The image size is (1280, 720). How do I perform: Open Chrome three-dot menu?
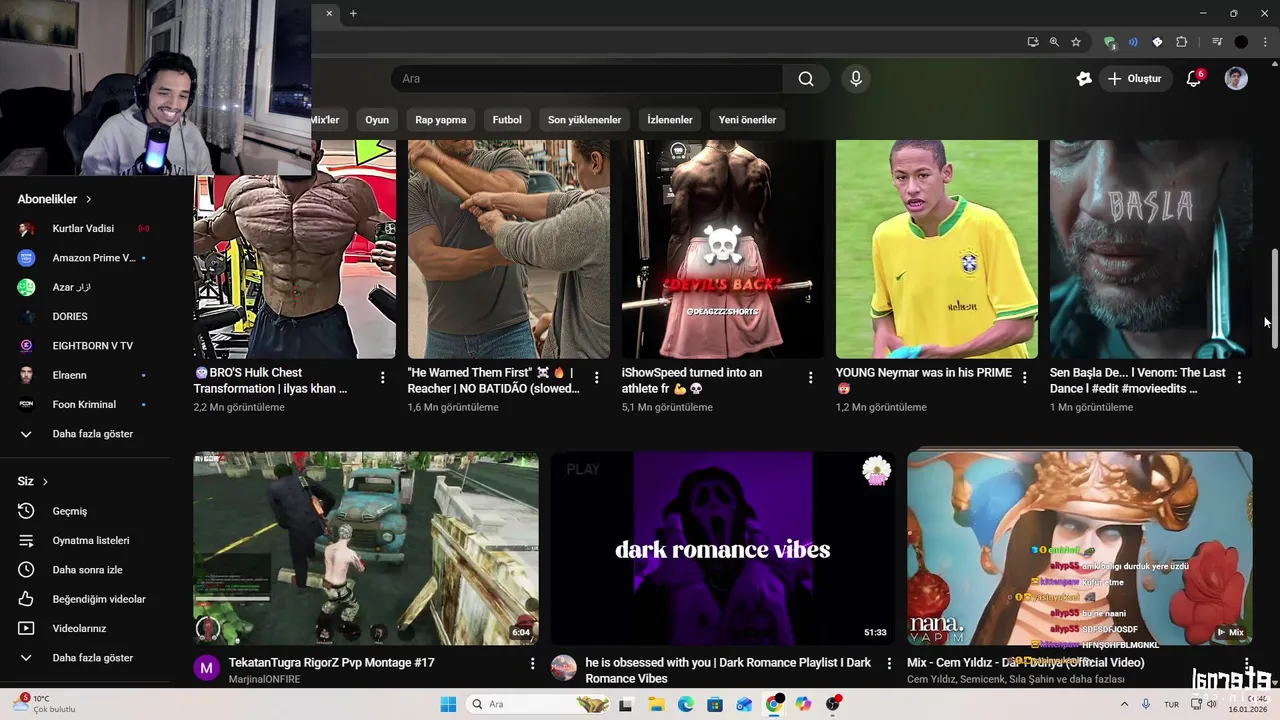1264,42
